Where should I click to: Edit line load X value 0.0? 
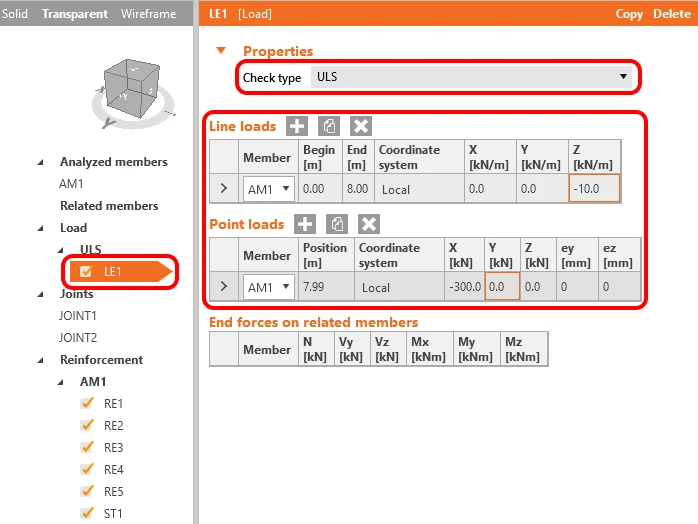[x=490, y=188]
